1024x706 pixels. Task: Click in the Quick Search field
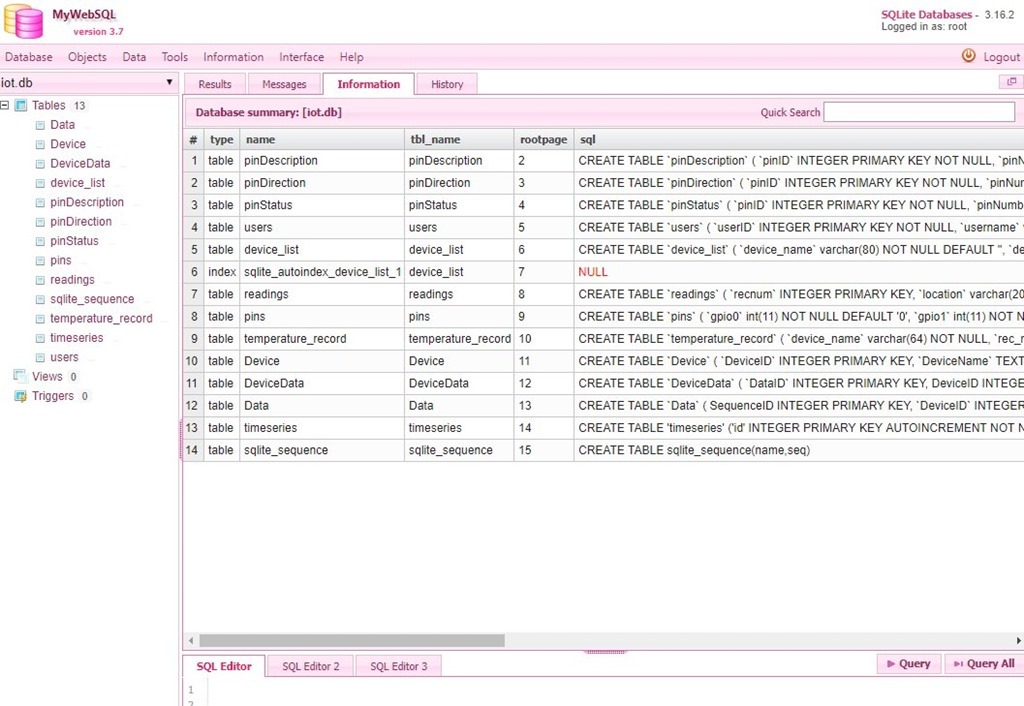(918, 113)
